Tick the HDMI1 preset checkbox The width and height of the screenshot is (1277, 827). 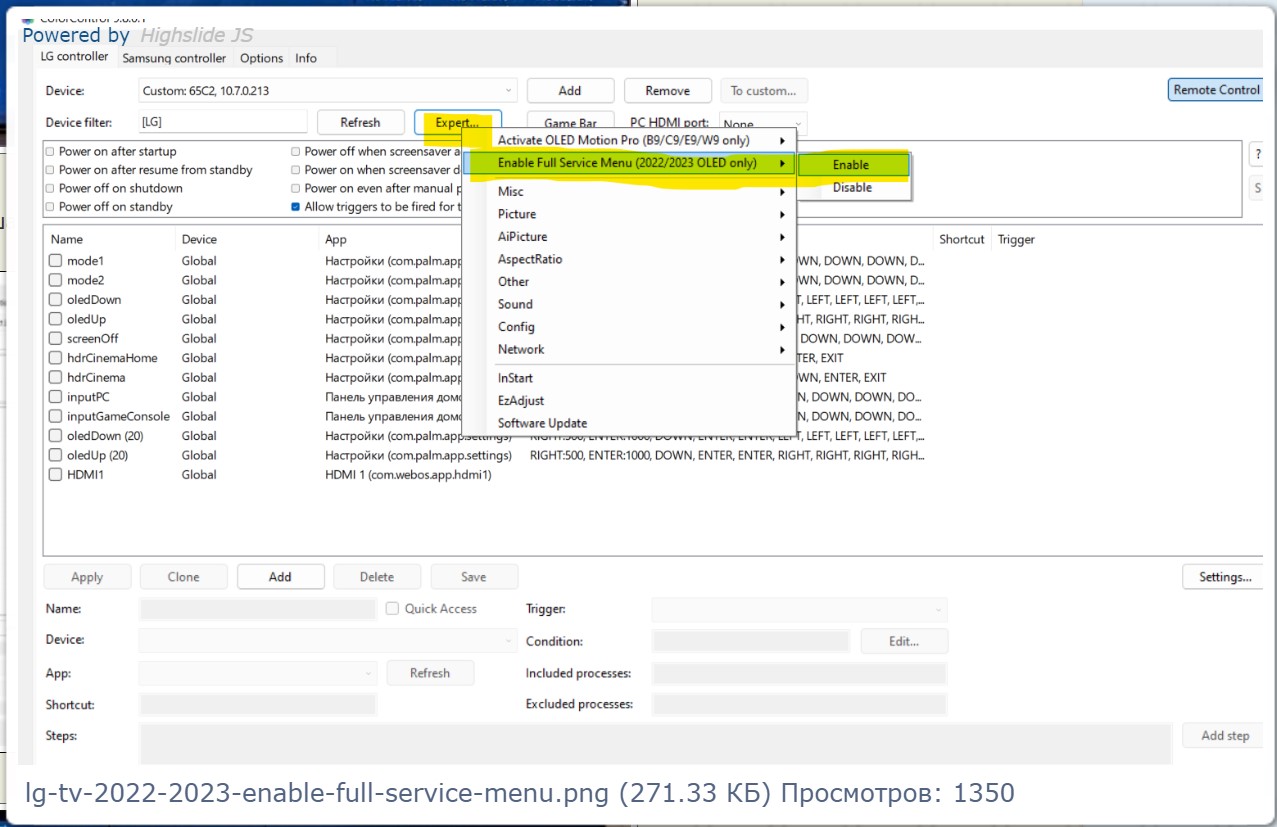[56, 475]
